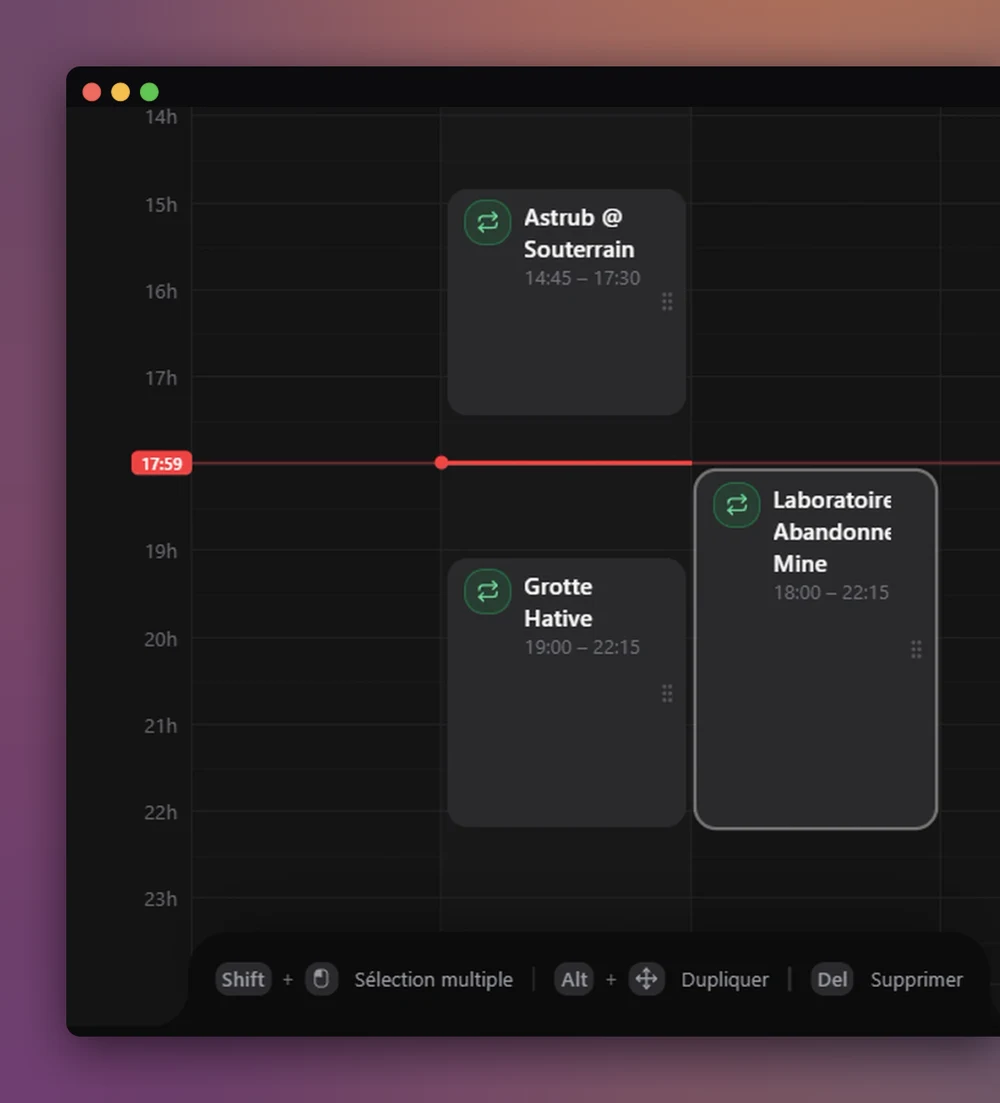
Task: Click the 19h hour label
Action: click(x=161, y=551)
